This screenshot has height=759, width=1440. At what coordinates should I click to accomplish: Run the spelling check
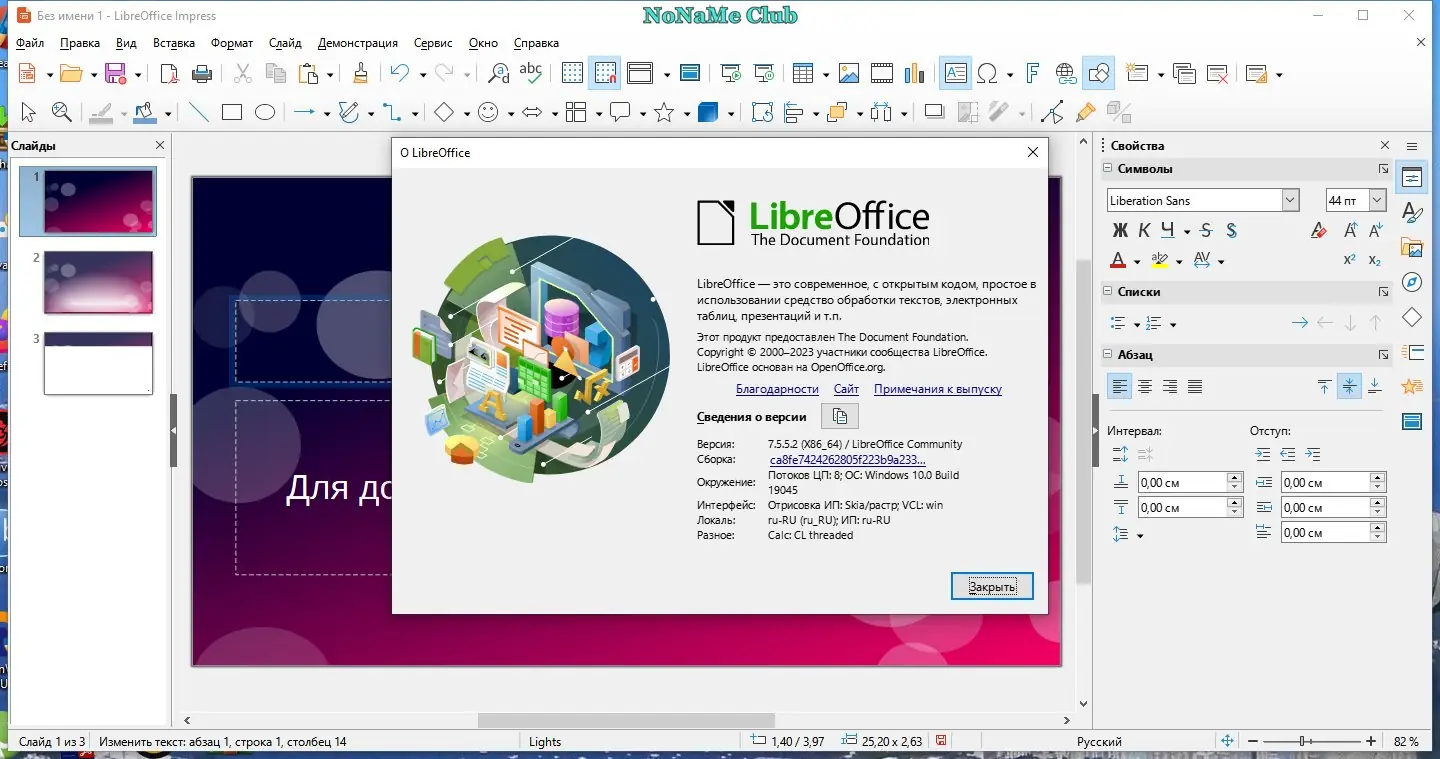coord(531,73)
